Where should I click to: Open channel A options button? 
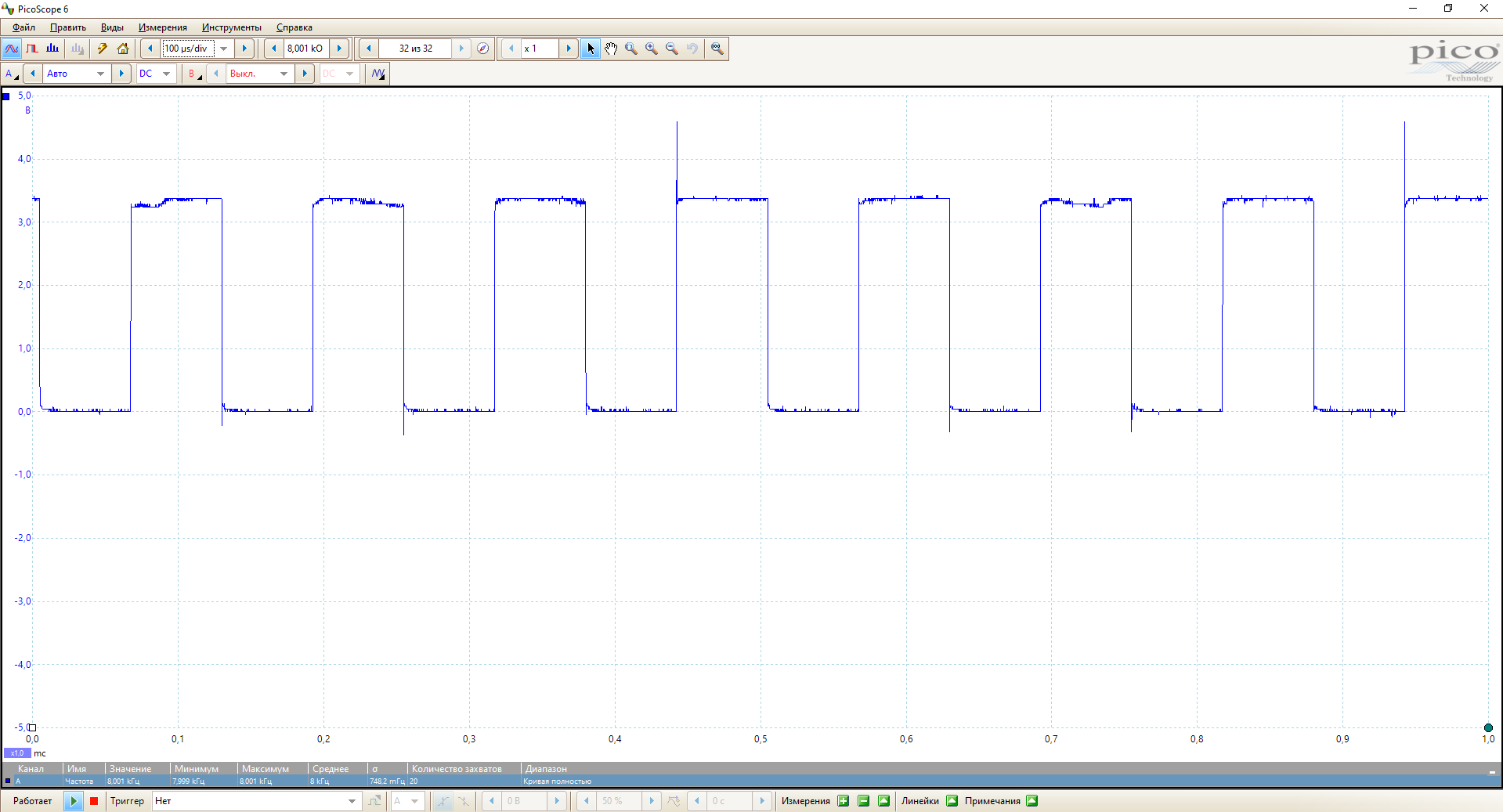click(x=12, y=74)
